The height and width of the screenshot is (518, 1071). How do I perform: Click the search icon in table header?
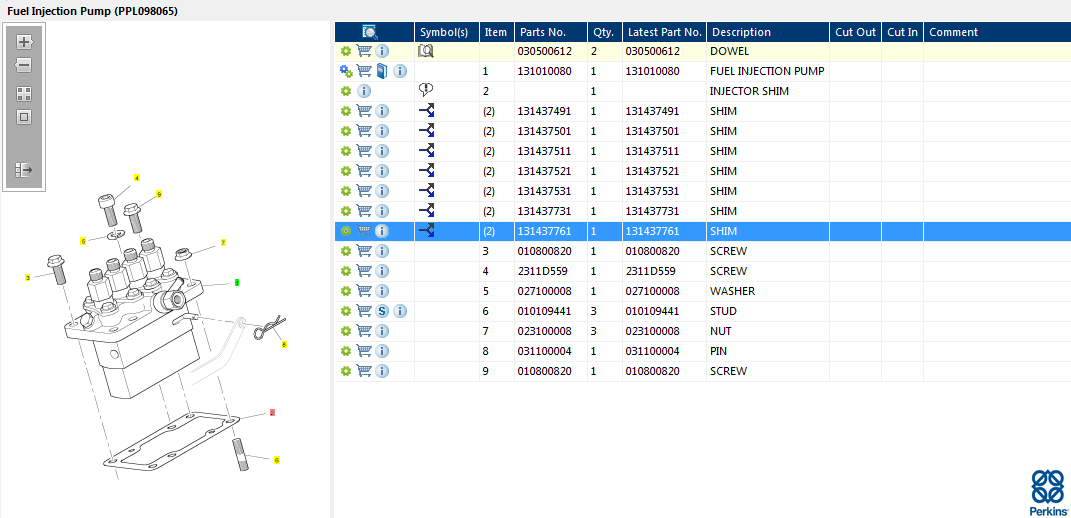(370, 31)
